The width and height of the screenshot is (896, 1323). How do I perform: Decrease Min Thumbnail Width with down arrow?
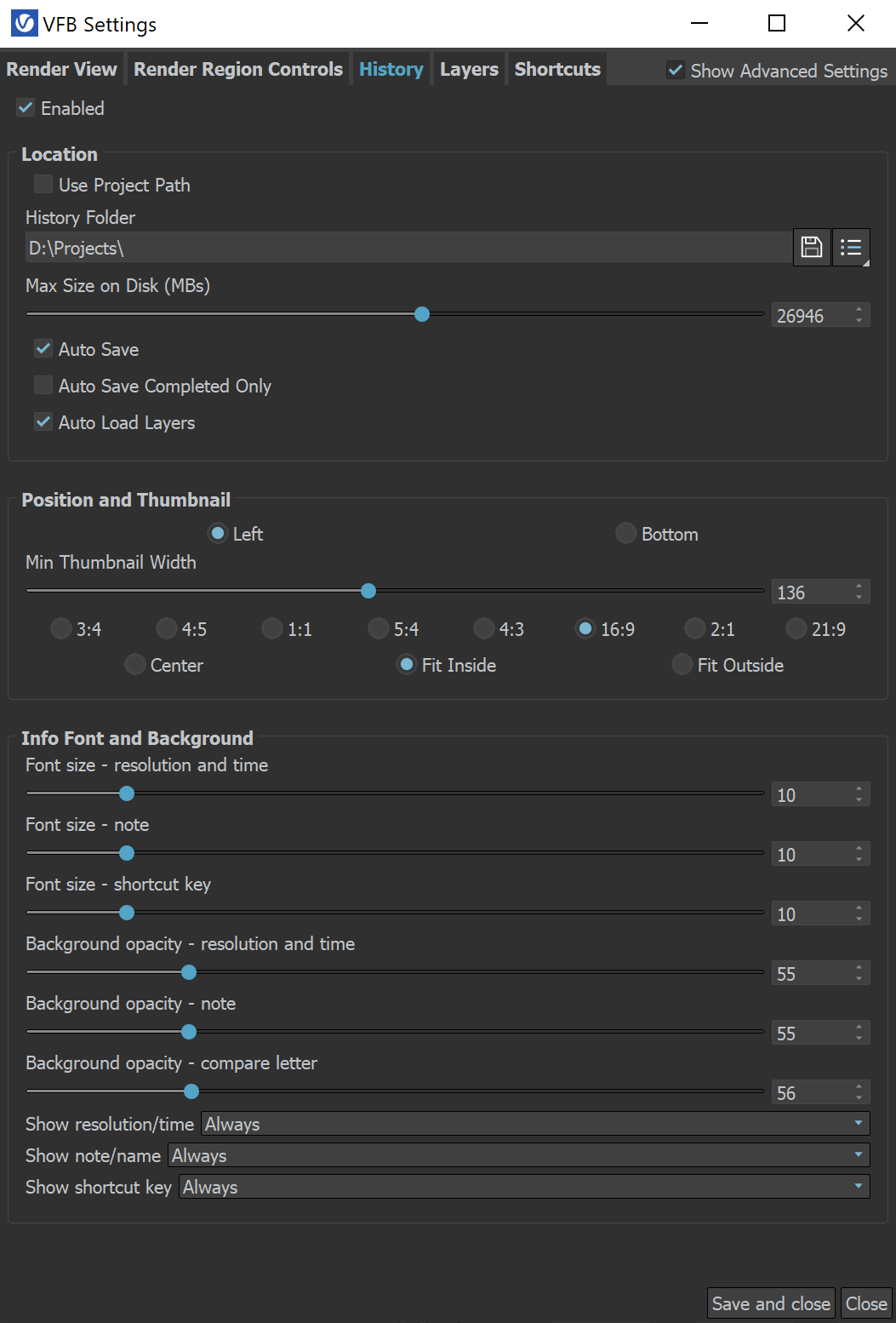859,598
